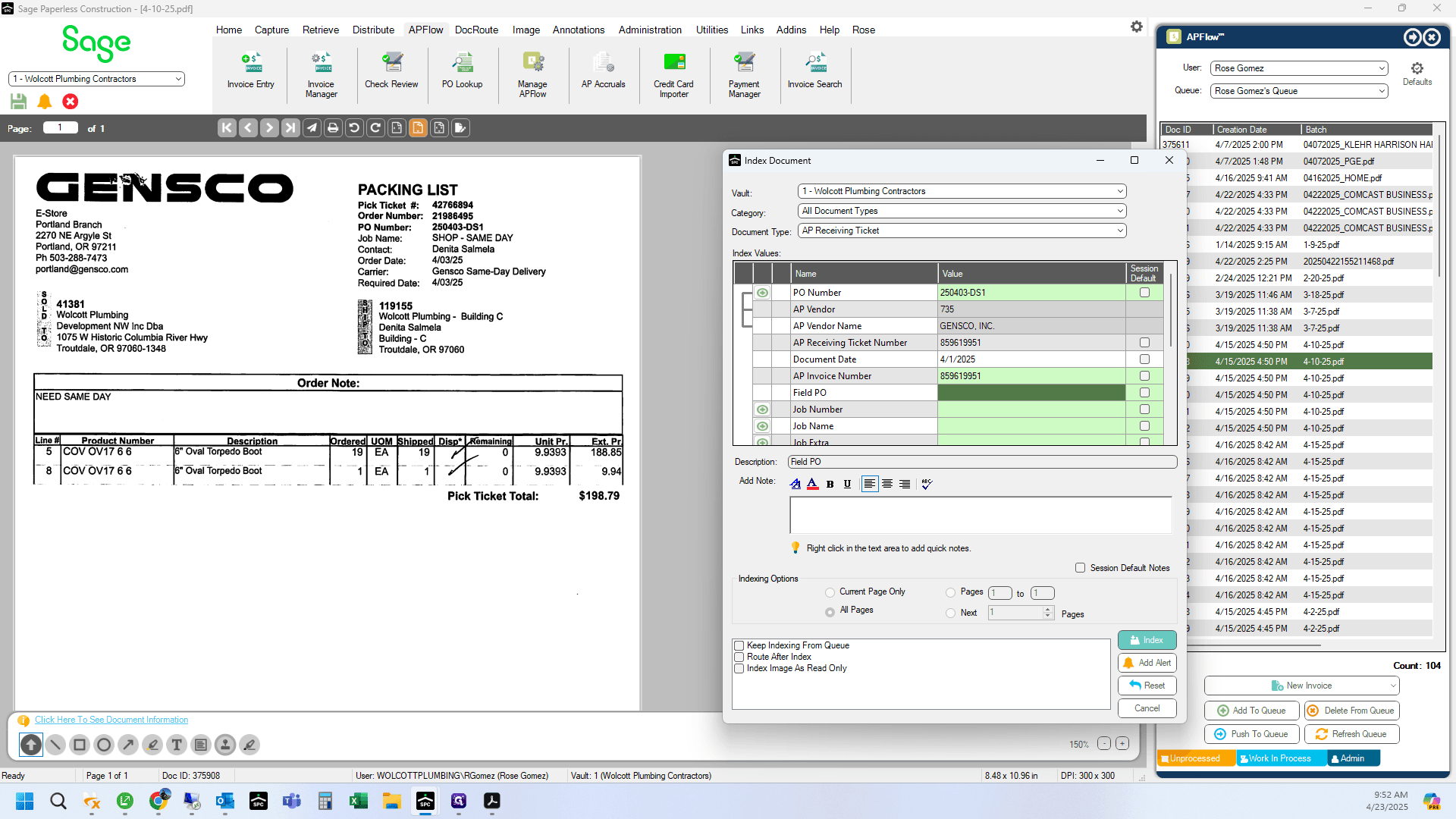Image resolution: width=1456 pixels, height=819 pixels.
Task: Open the Payment Manager
Action: [745, 75]
